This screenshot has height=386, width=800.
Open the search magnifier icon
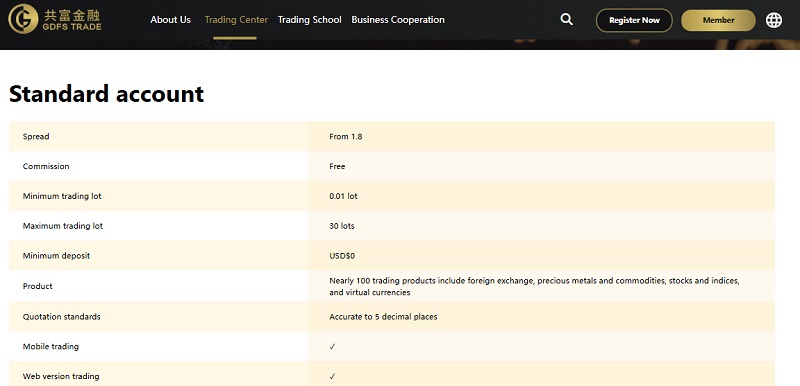(x=566, y=20)
